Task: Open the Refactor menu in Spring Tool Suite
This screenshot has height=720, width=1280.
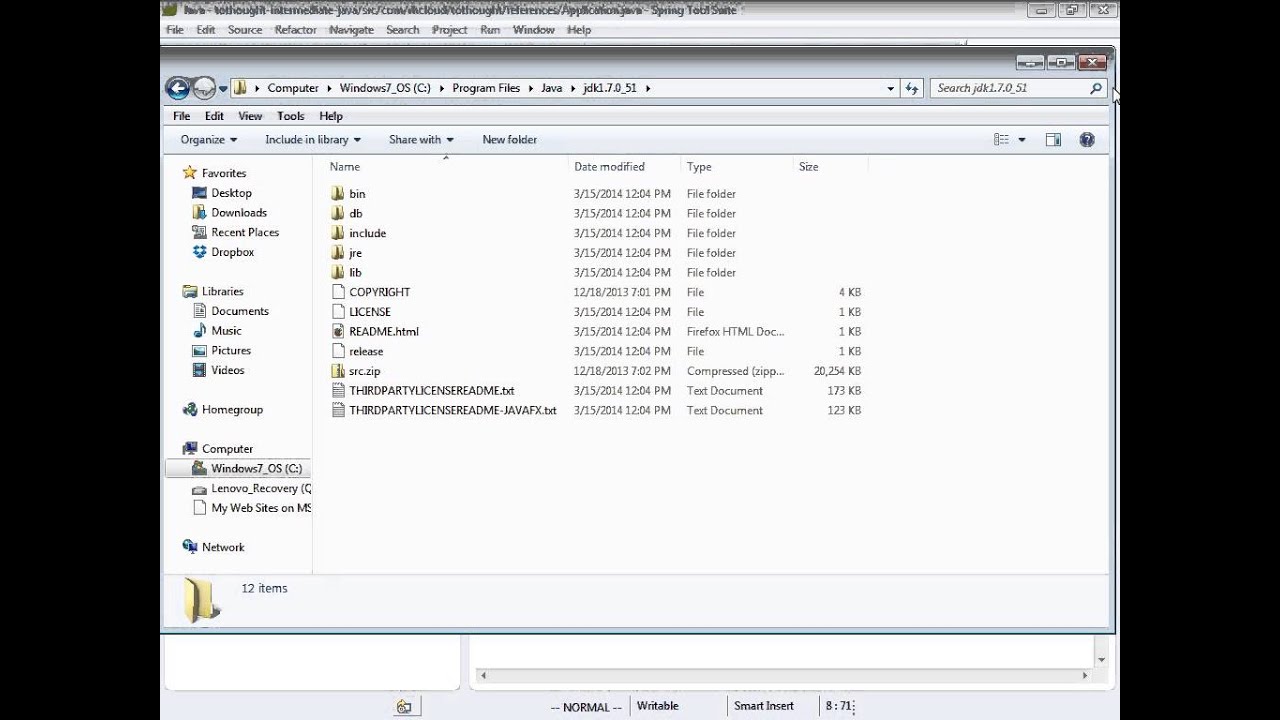Action: [296, 30]
